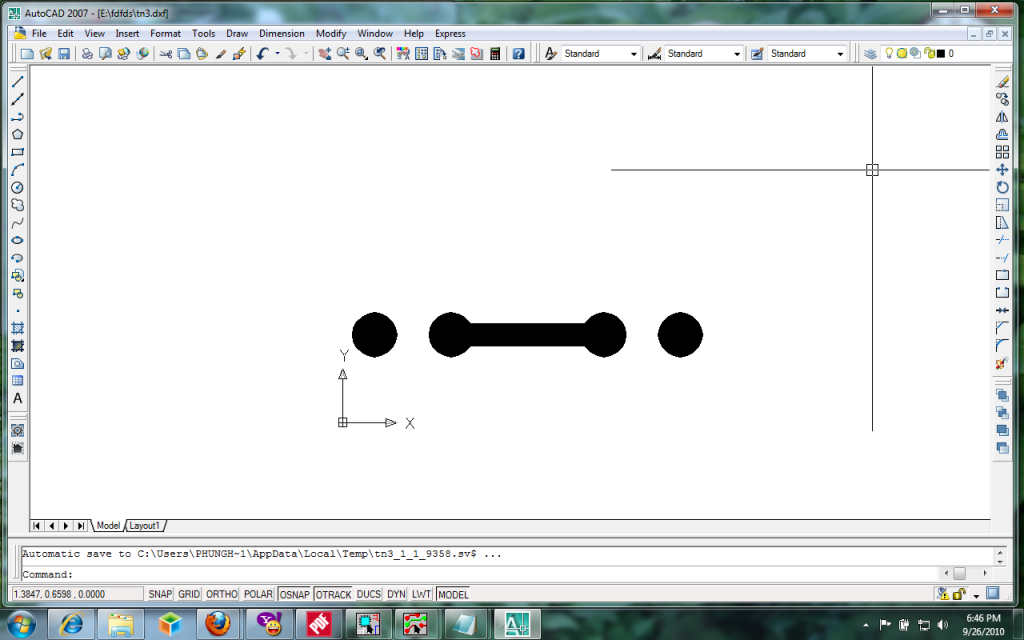
Task: Click the Save icon in Standard toolbar
Action: pyautogui.click(x=64, y=54)
